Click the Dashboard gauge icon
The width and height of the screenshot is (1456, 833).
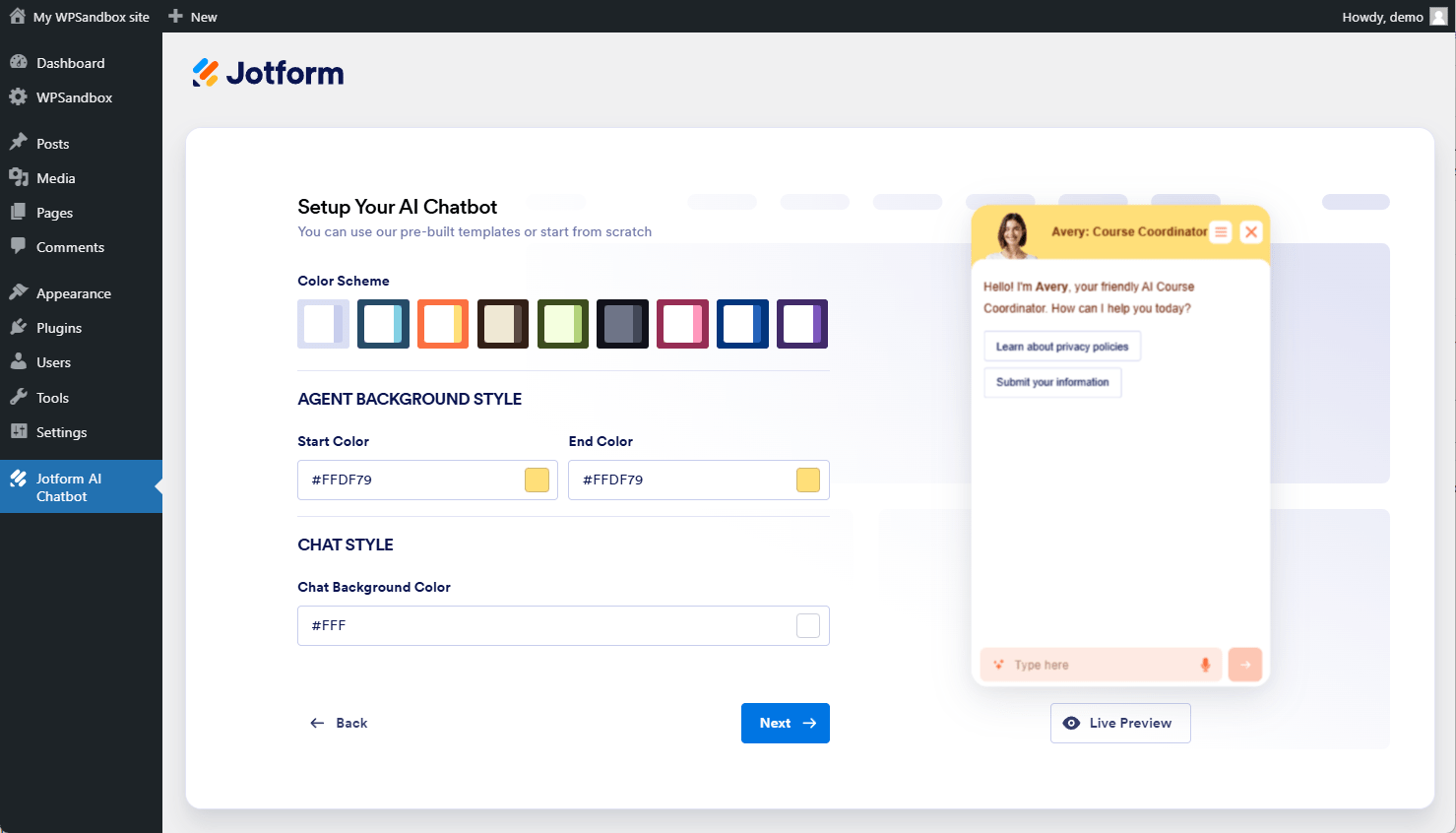tap(19, 62)
